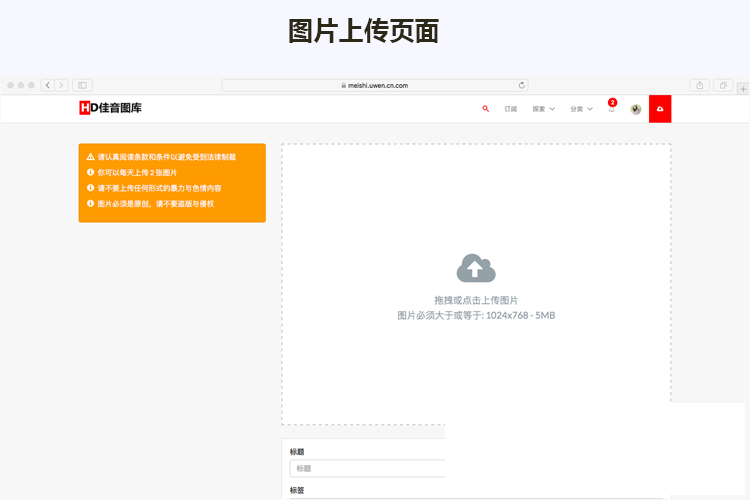The image size is (750, 500).
Task: Click the meishi.uwen.cn.com address bar
Action: 375,85
